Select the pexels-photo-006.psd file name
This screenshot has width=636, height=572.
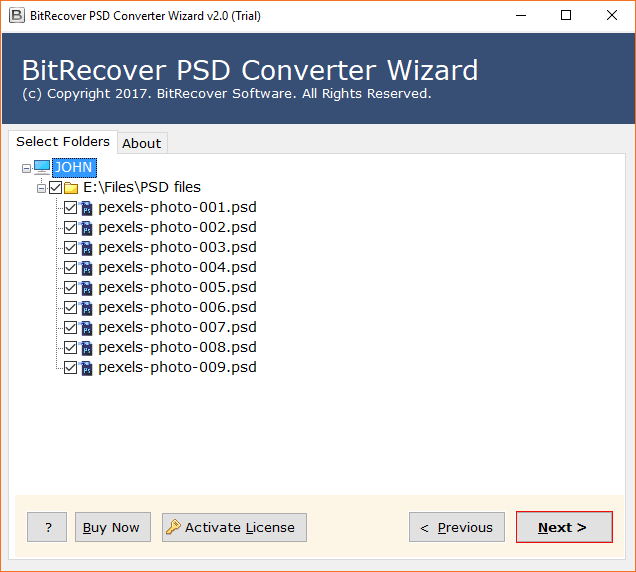tap(177, 307)
